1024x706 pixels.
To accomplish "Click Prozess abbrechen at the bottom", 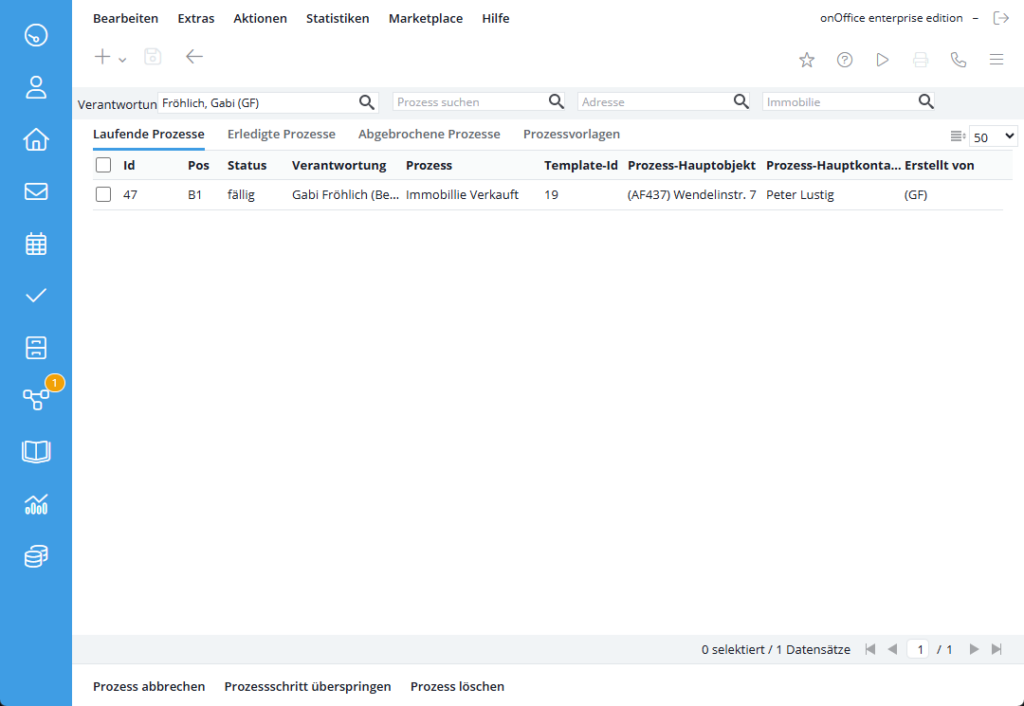I will pos(149,686).
